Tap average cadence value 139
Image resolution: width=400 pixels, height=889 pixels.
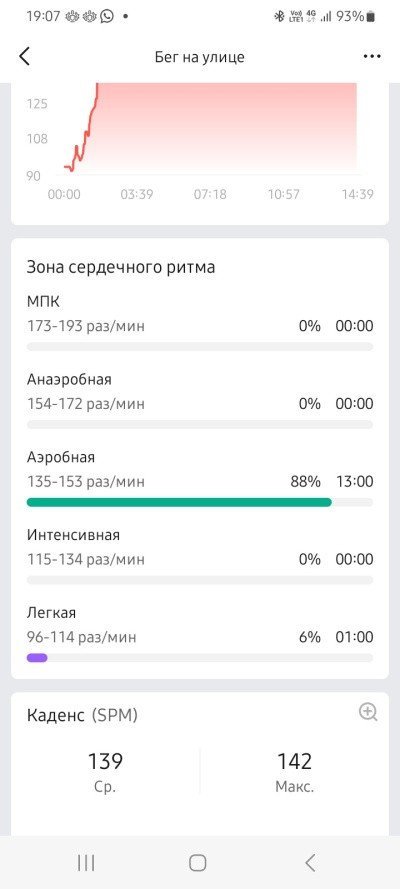105,761
